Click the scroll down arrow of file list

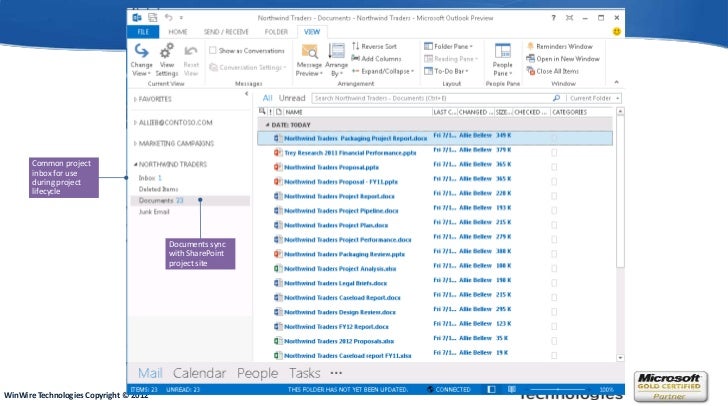pyautogui.click(x=620, y=358)
